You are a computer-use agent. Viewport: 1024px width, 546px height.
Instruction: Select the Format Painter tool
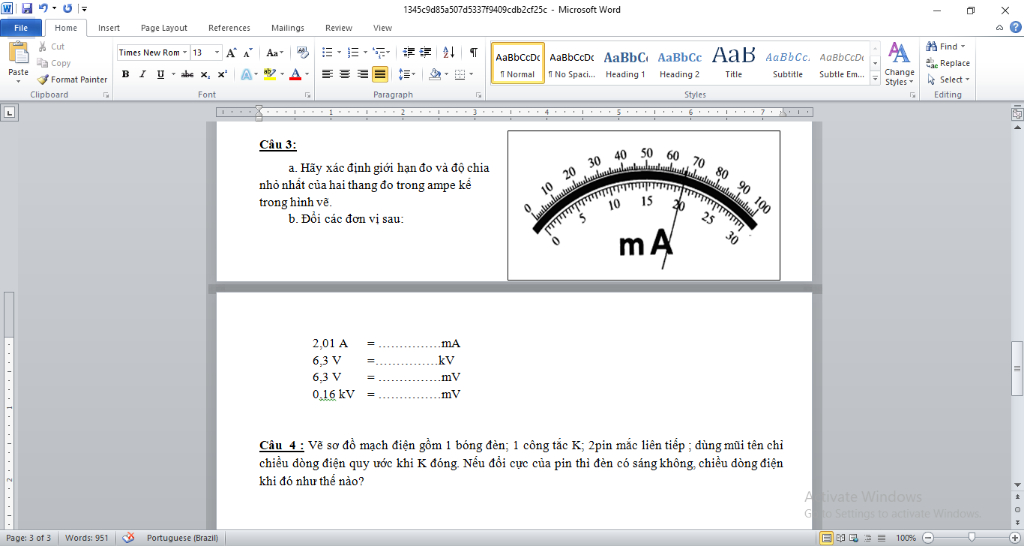coord(72,80)
